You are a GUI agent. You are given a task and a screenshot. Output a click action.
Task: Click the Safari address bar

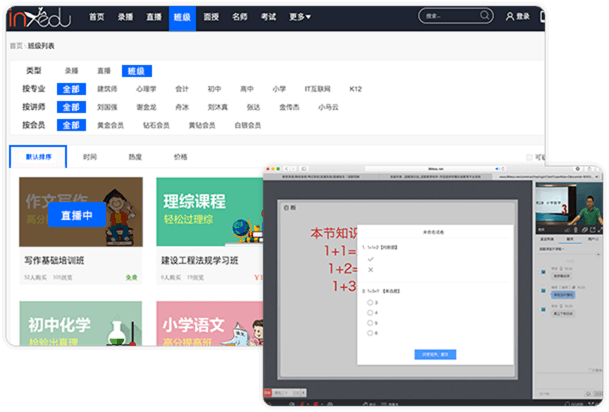click(x=435, y=169)
